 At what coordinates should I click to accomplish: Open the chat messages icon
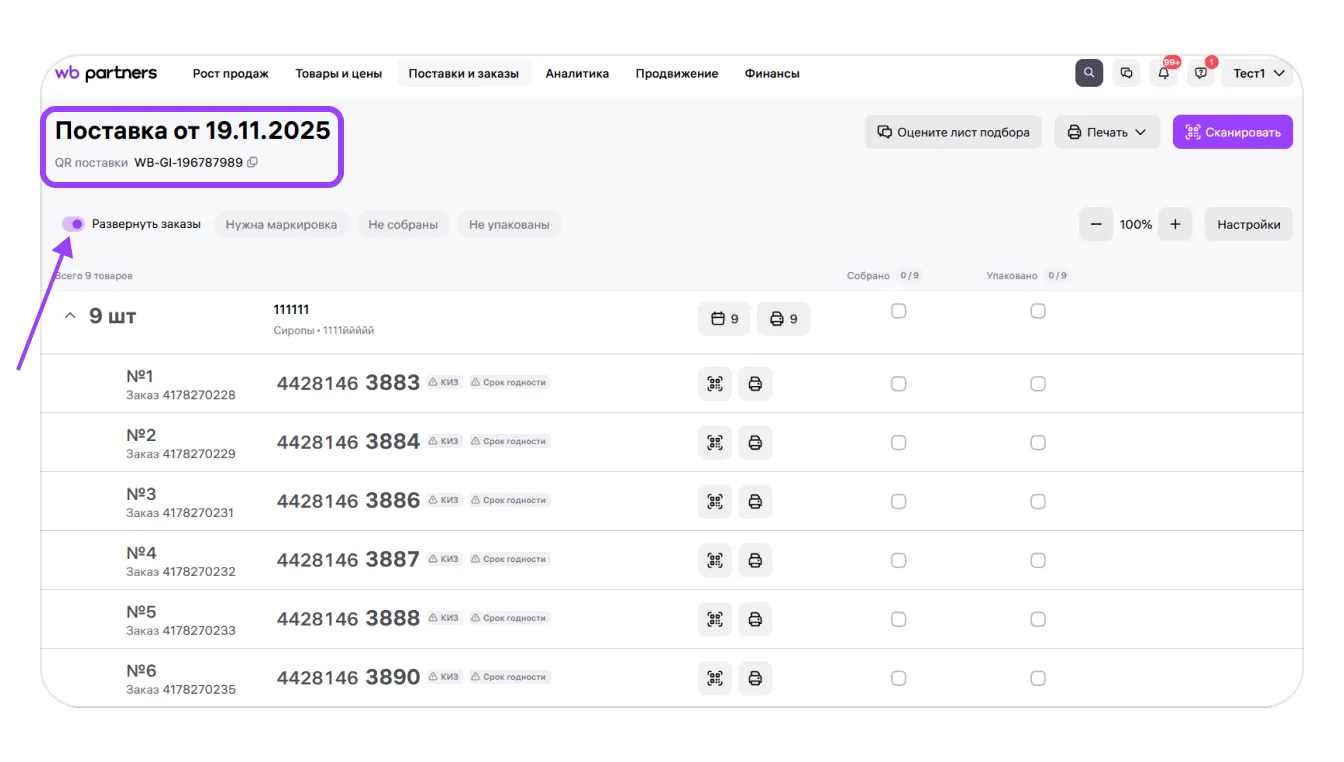1127,73
